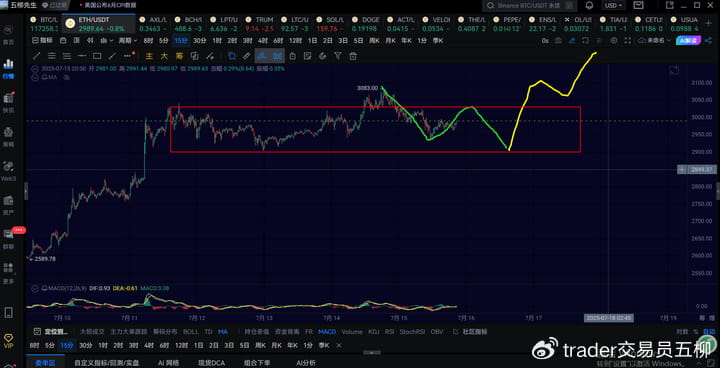Switch to the BTC ticker tab
This screenshot has height=368, width=720.
44,24
